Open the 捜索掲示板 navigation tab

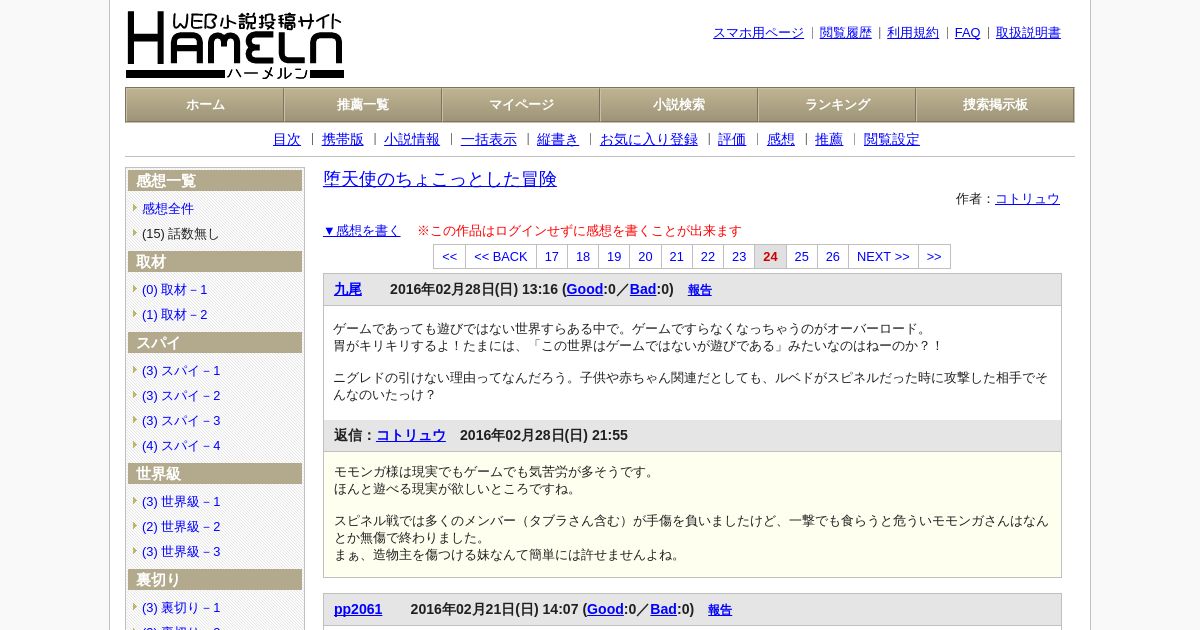(995, 105)
